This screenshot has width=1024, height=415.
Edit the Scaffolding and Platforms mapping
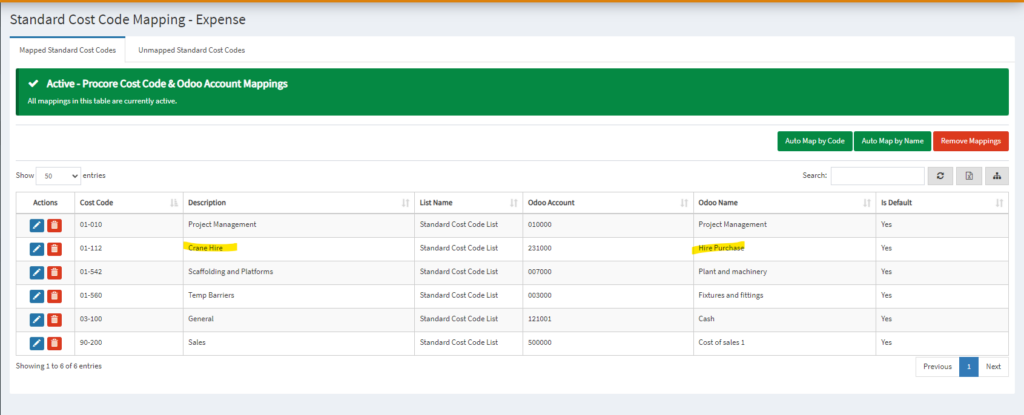(37, 272)
